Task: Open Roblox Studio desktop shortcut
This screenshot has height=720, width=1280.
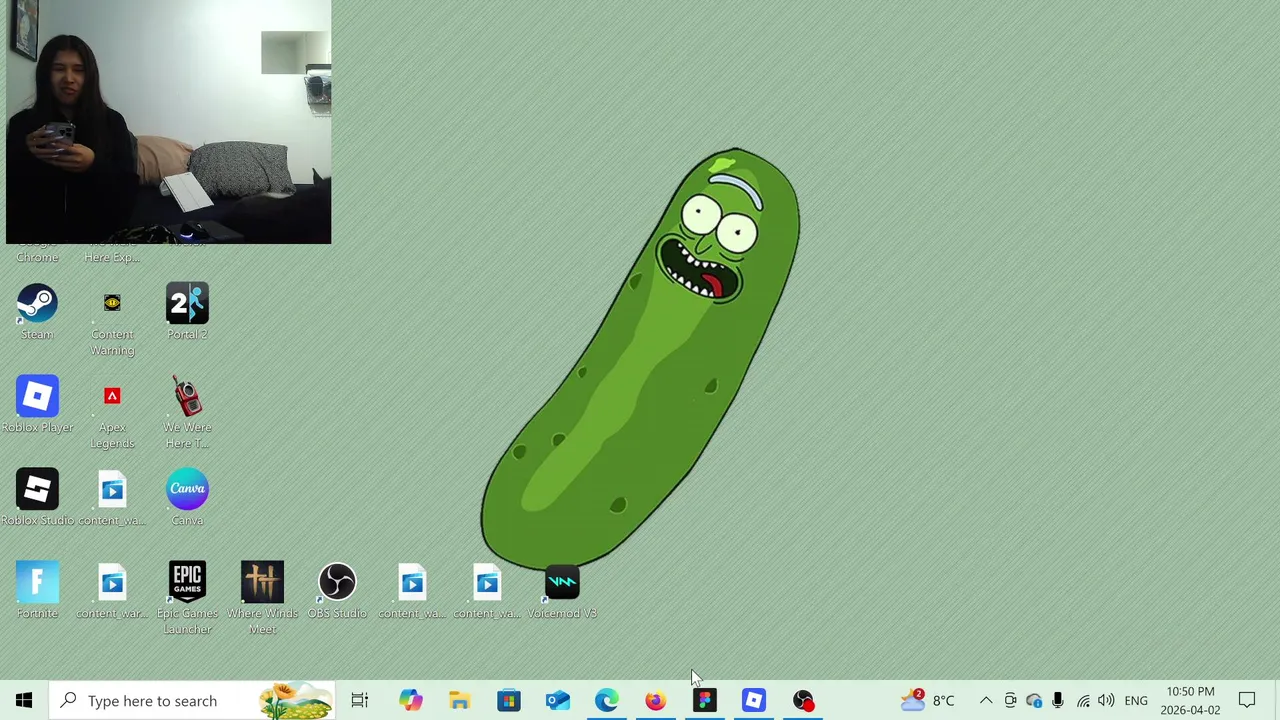Action: click(37, 498)
